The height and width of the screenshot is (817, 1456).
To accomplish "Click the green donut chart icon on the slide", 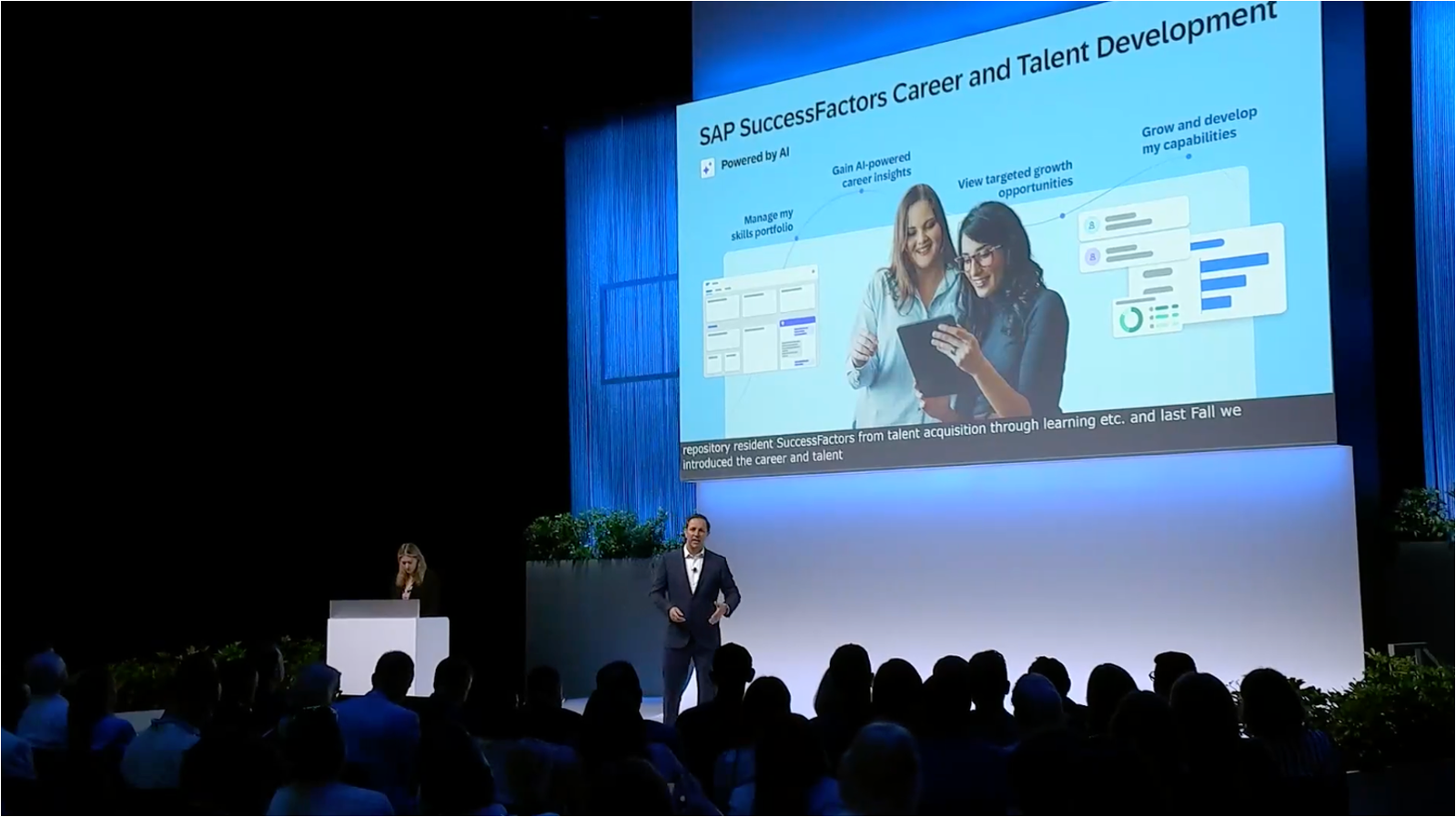I will 1131,320.
